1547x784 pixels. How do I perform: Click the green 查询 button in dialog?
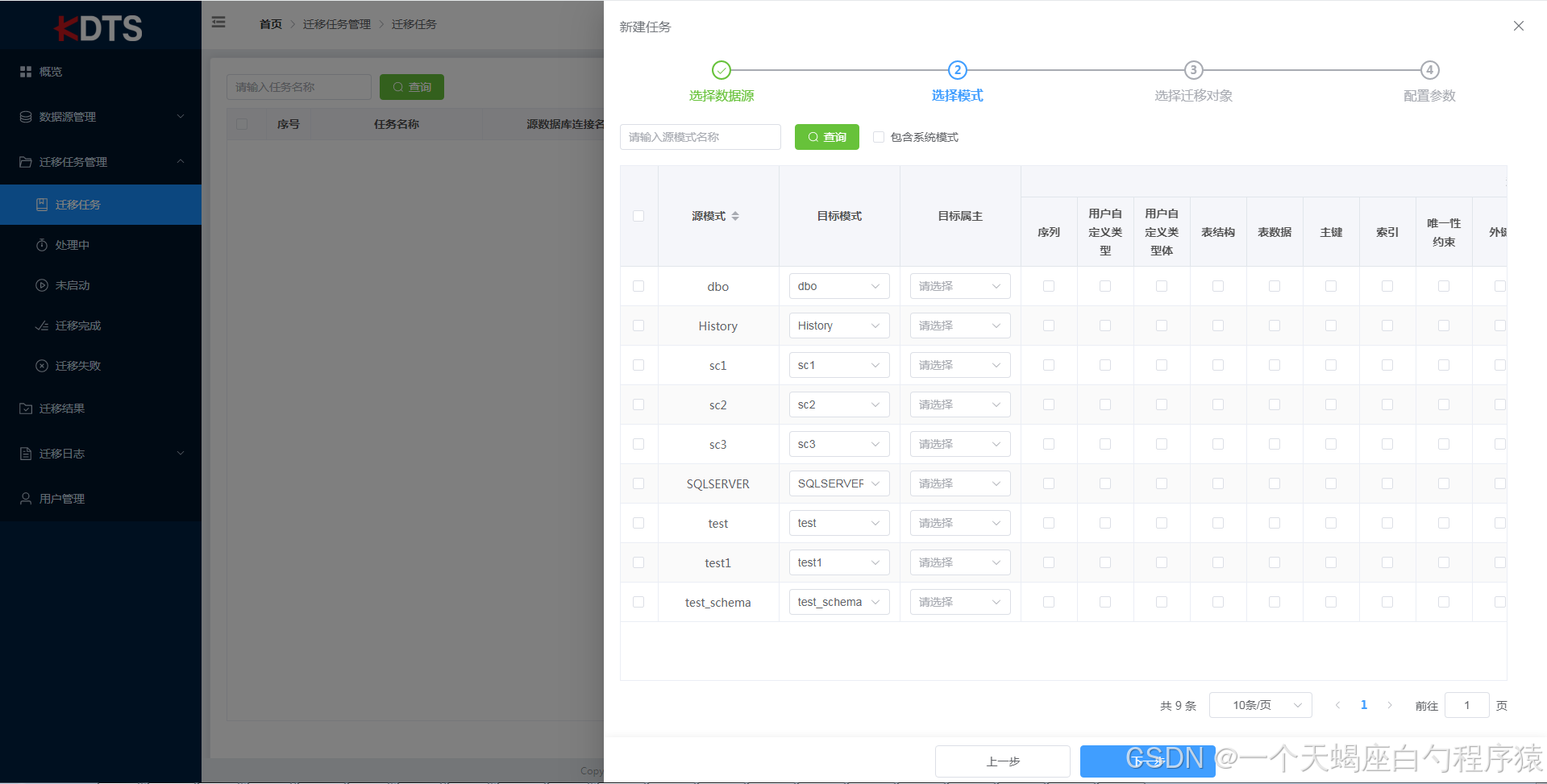(827, 137)
